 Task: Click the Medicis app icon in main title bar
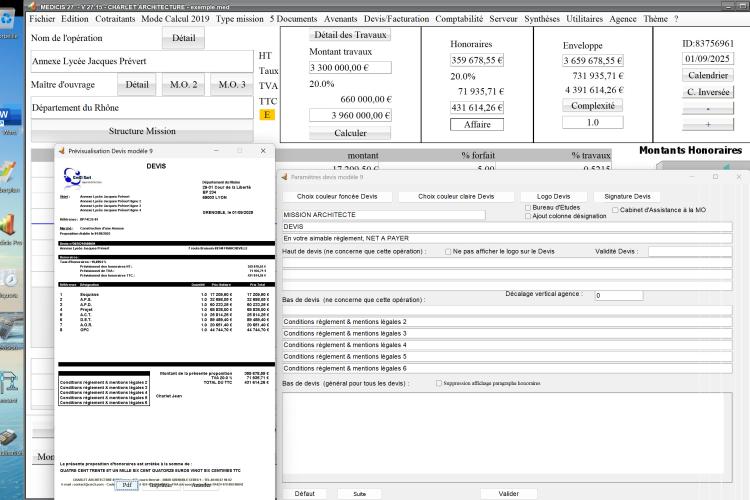point(32,6)
